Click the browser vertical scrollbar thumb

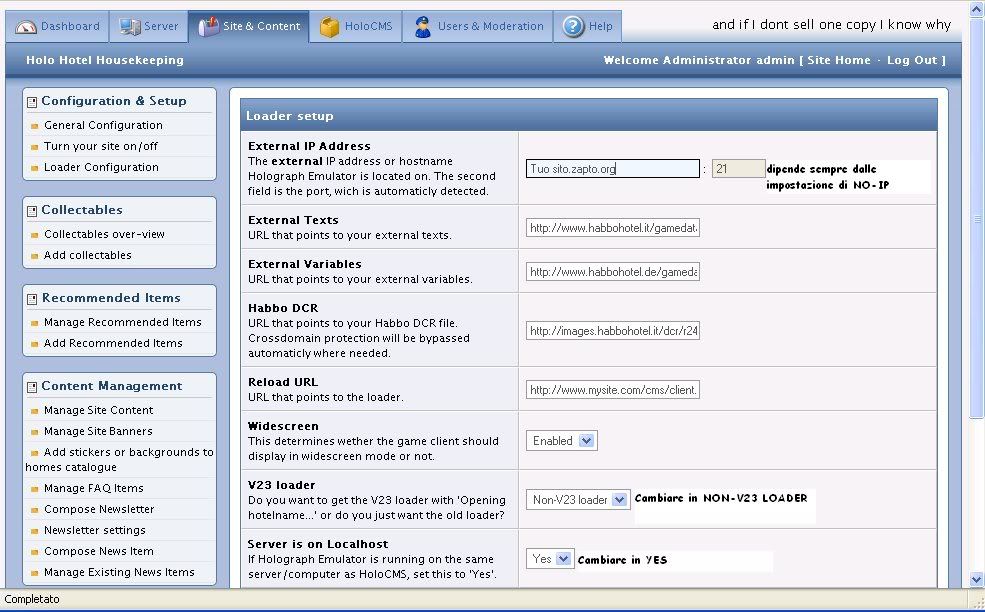(x=976, y=219)
